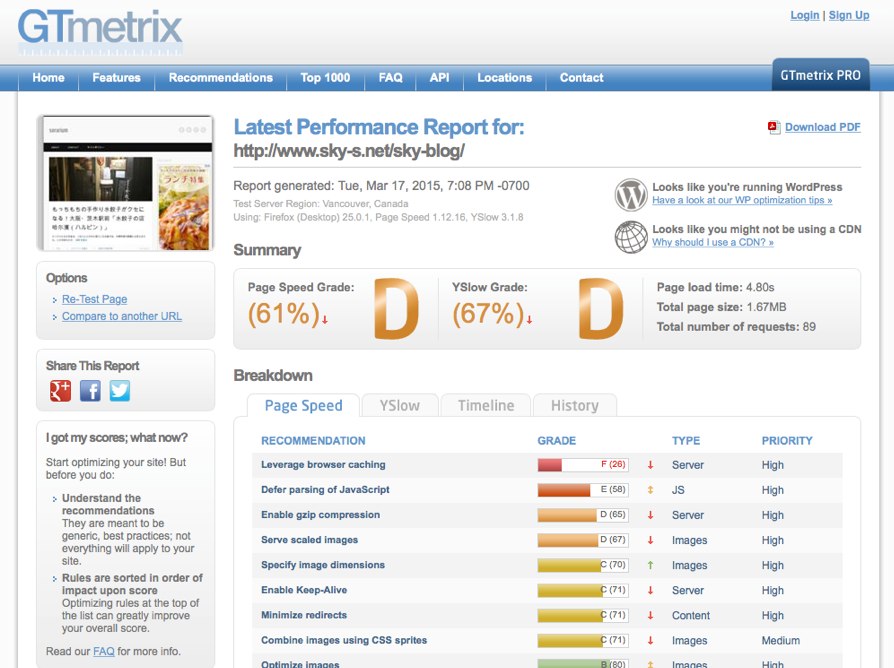Click the PDF icon beside Download PDF
Image resolution: width=894 pixels, height=668 pixels.
point(774,128)
